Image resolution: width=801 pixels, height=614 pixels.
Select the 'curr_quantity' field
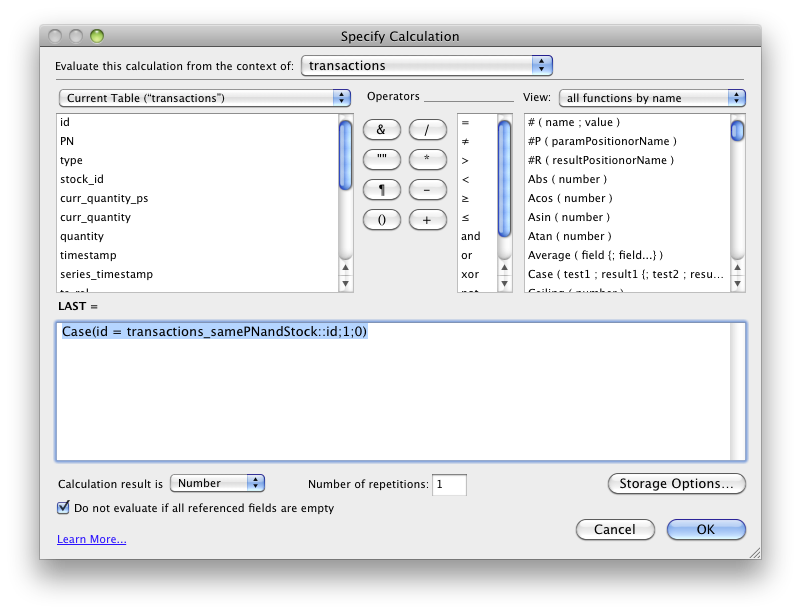pos(197,217)
